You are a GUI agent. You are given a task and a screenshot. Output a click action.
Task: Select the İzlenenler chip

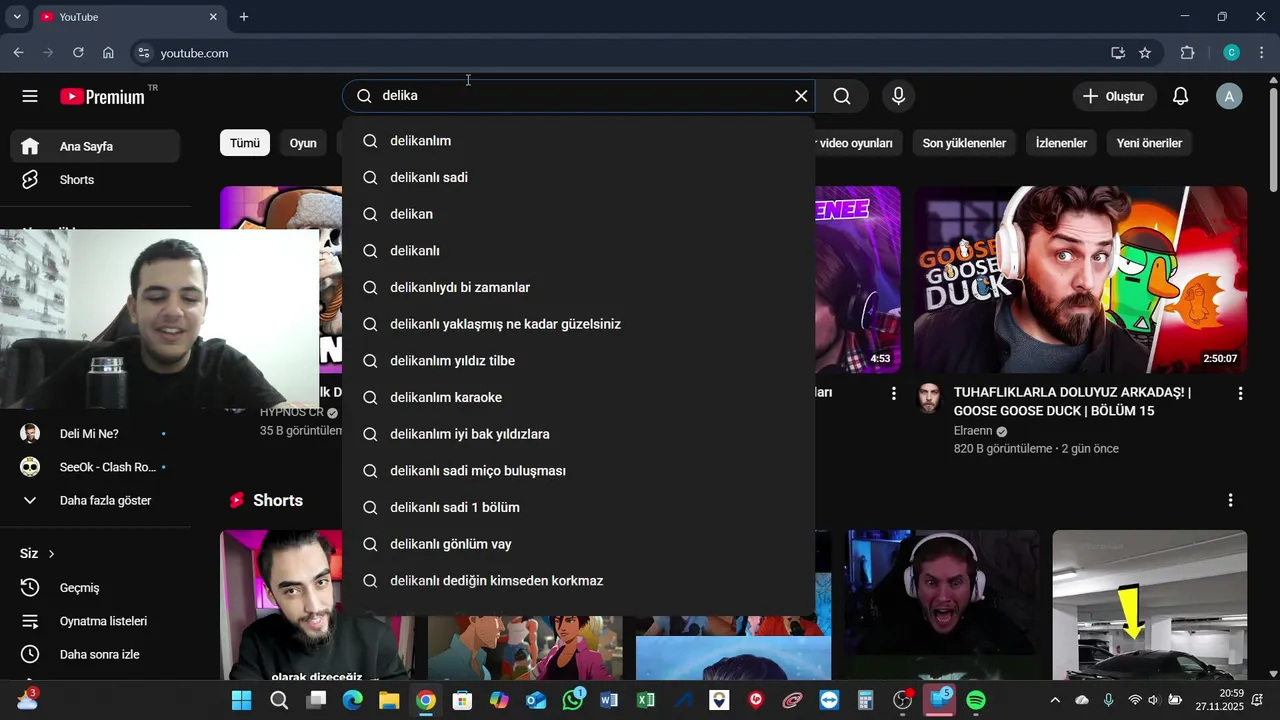[x=1061, y=143]
